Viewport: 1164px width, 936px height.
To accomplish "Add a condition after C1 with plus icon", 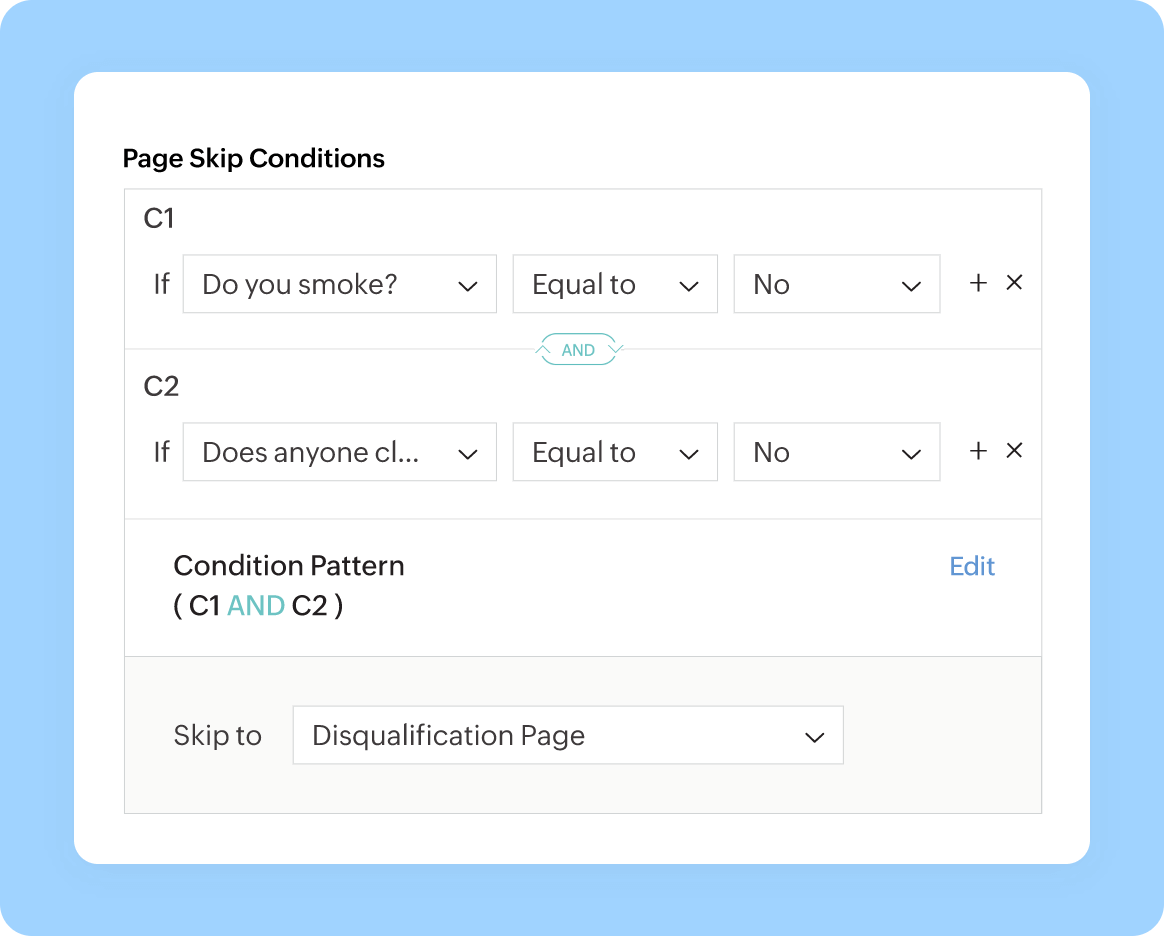I will [978, 284].
